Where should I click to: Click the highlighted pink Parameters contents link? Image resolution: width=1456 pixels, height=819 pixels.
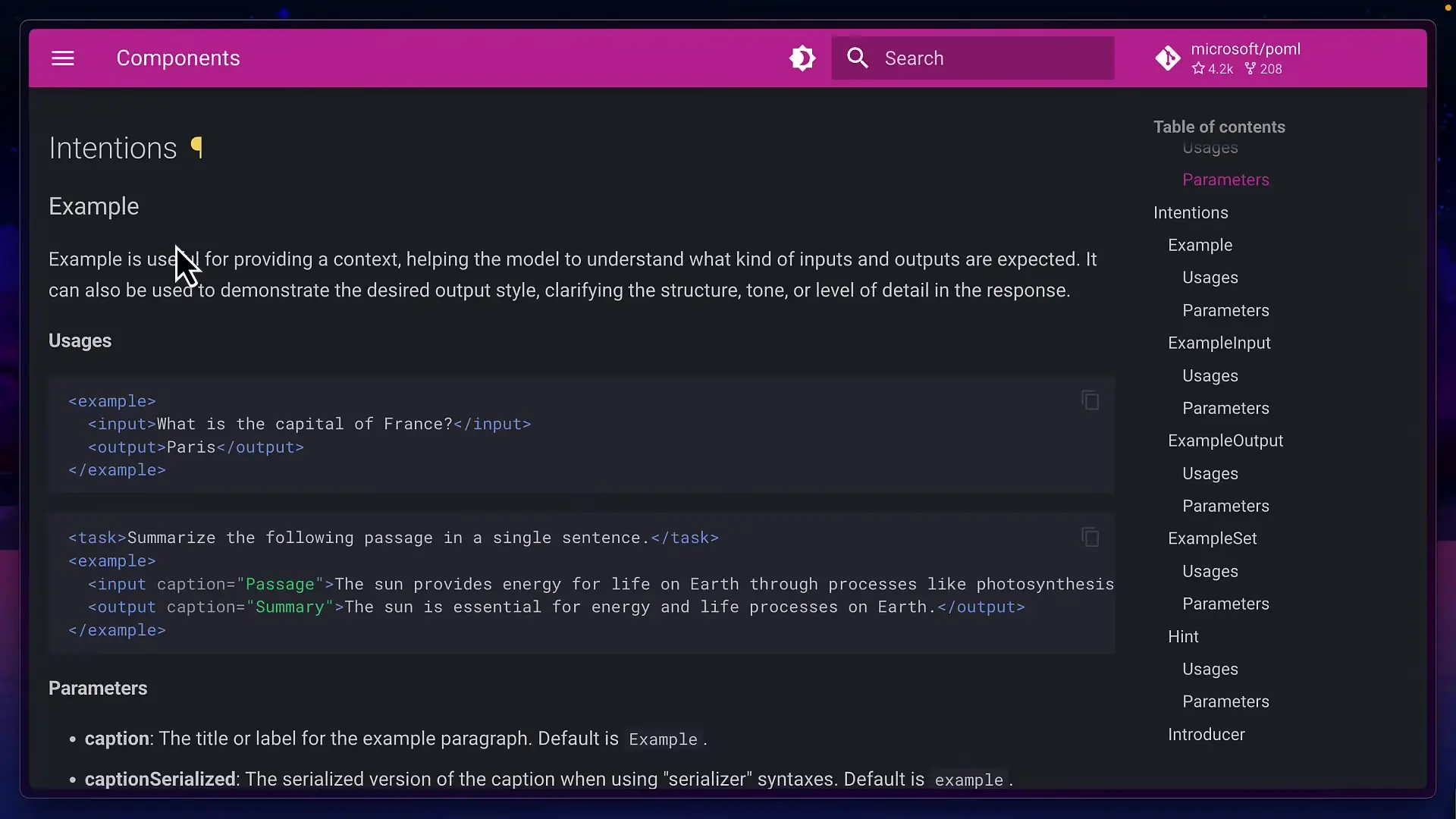pos(1225,180)
